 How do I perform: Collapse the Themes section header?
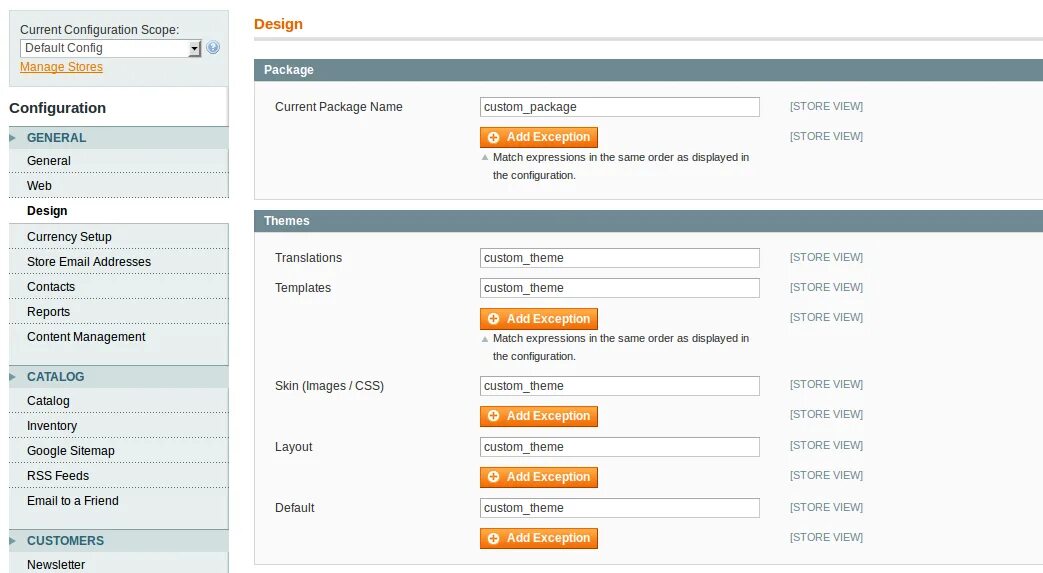pos(648,221)
